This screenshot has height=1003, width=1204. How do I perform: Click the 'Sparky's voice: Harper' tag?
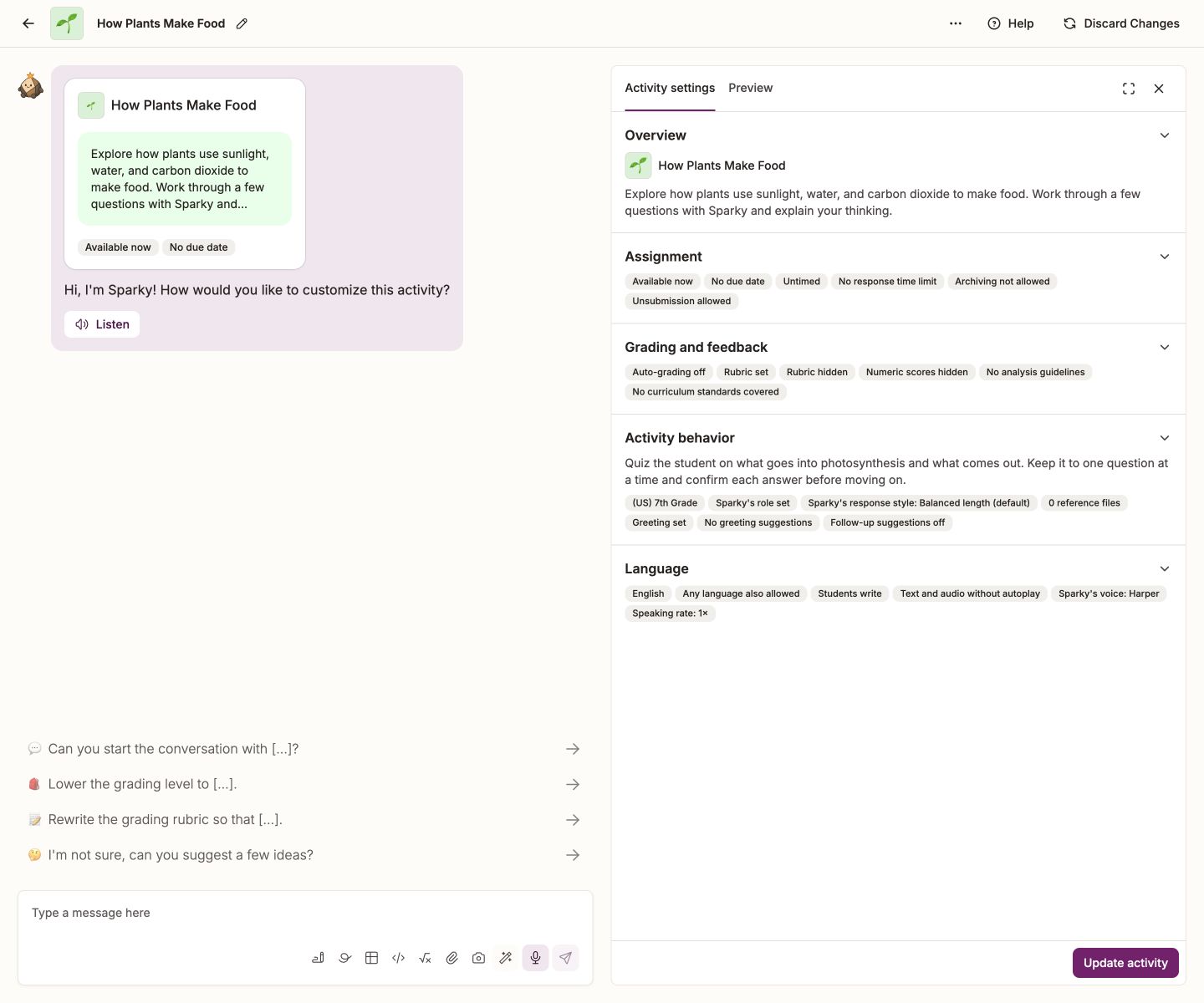pyautogui.click(x=1109, y=593)
